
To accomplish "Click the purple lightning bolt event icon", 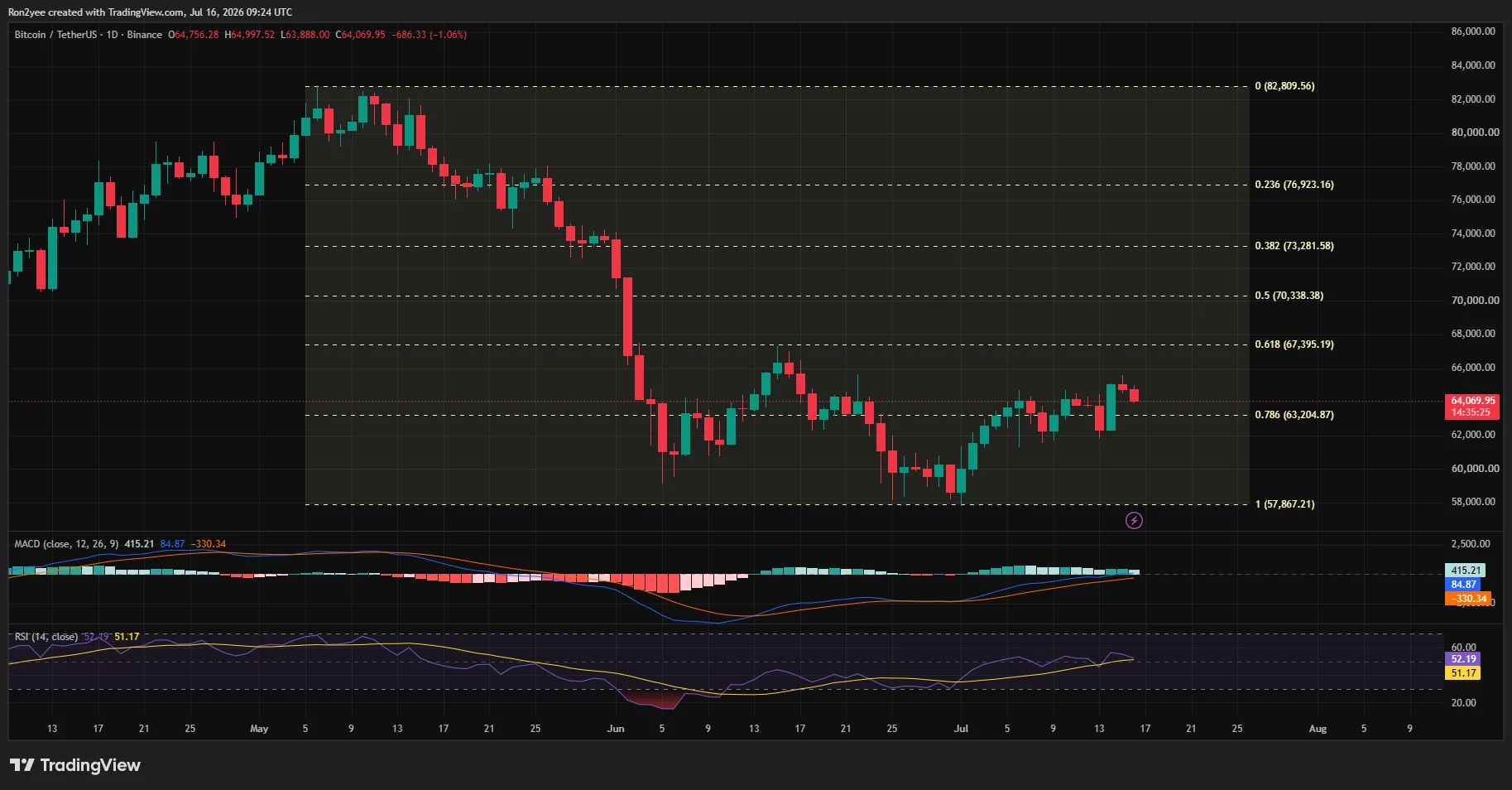I will (1134, 520).
